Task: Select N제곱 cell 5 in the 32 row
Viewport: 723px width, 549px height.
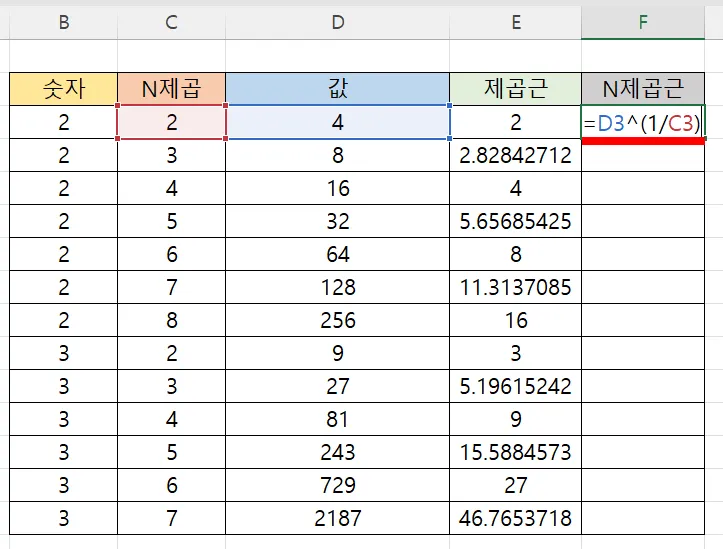Action: pos(172,221)
